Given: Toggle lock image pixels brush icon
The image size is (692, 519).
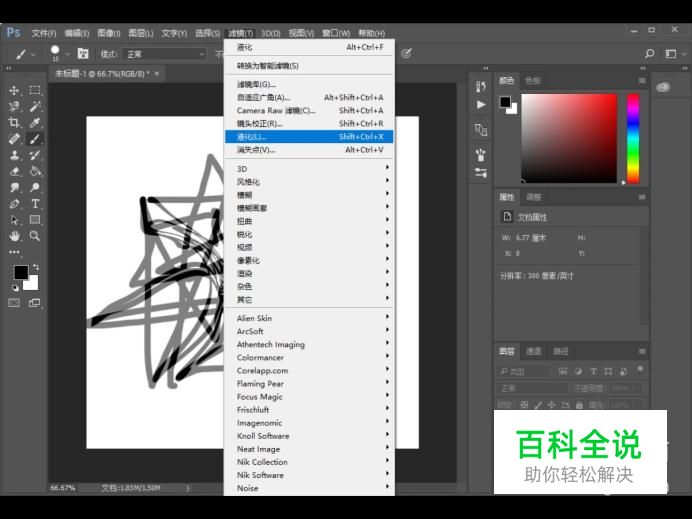Looking at the screenshot, I should [538, 404].
